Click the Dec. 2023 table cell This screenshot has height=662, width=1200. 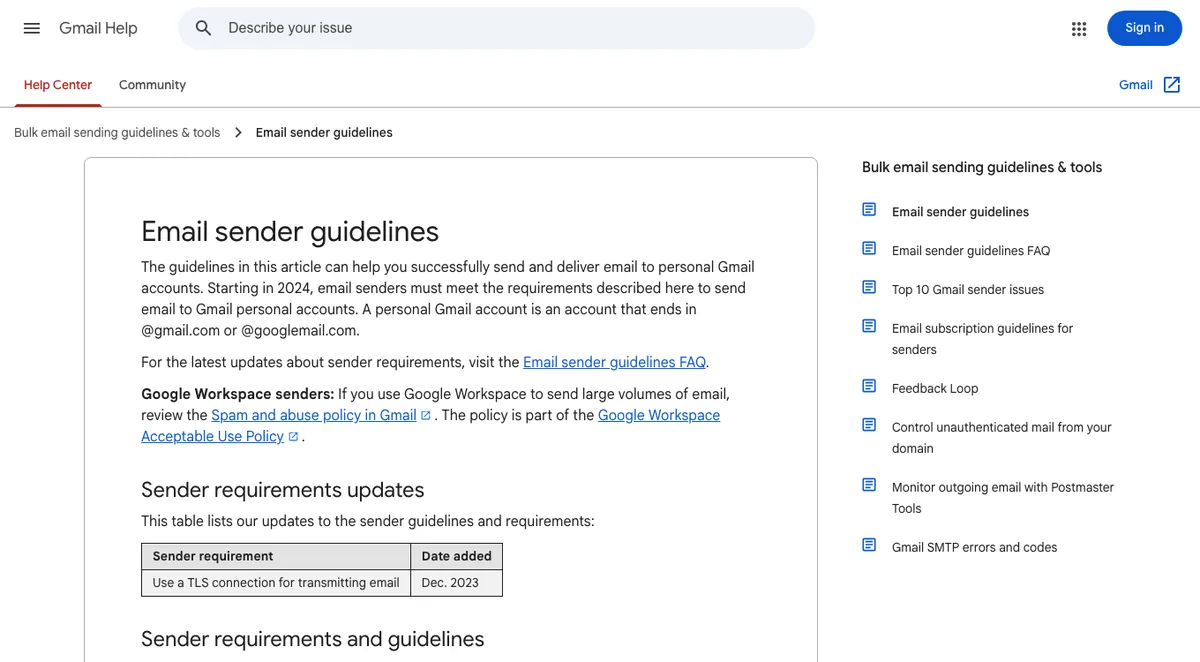coord(456,583)
